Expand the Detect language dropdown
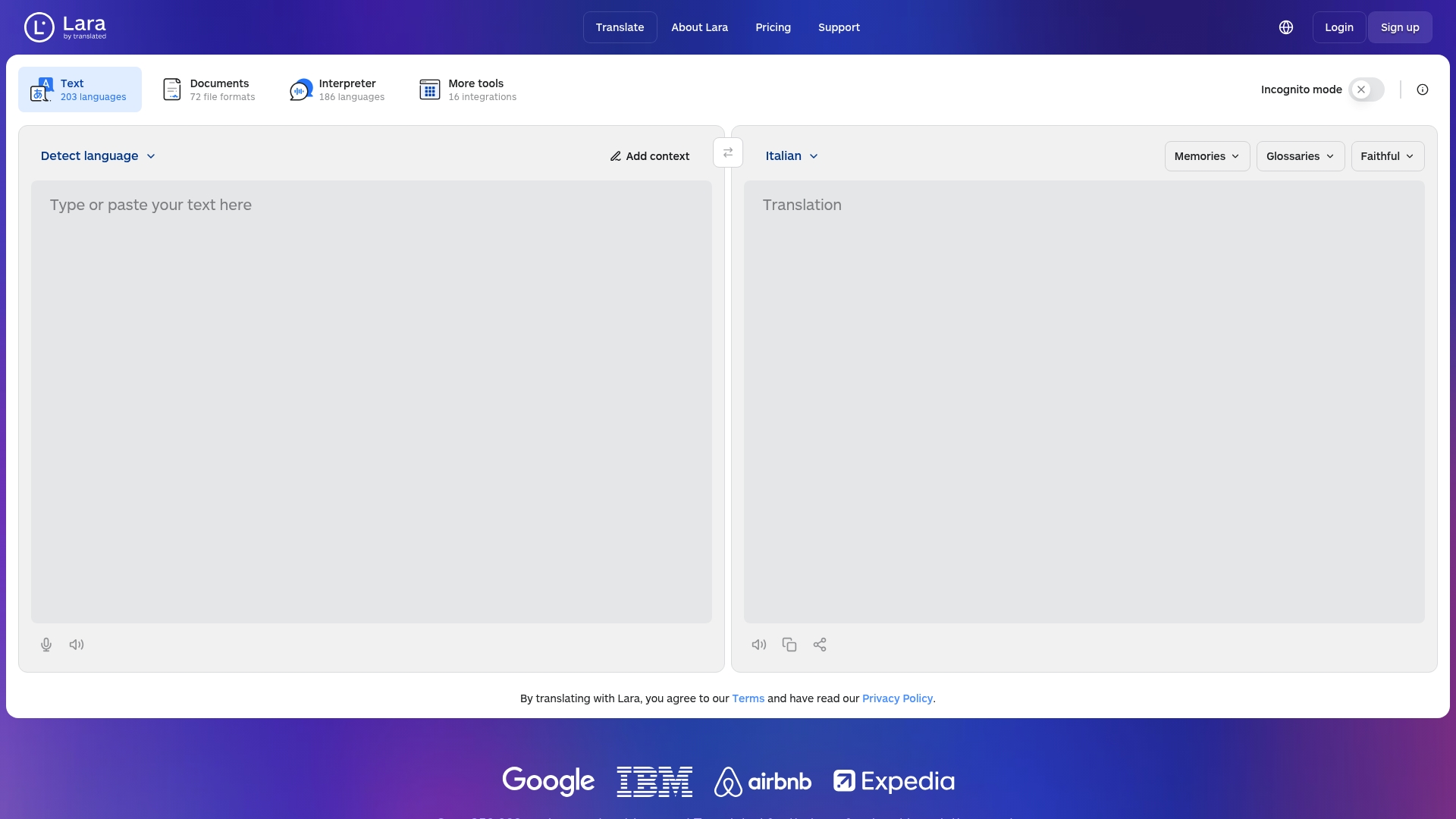This screenshot has width=1456, height=819. (97, 155)
